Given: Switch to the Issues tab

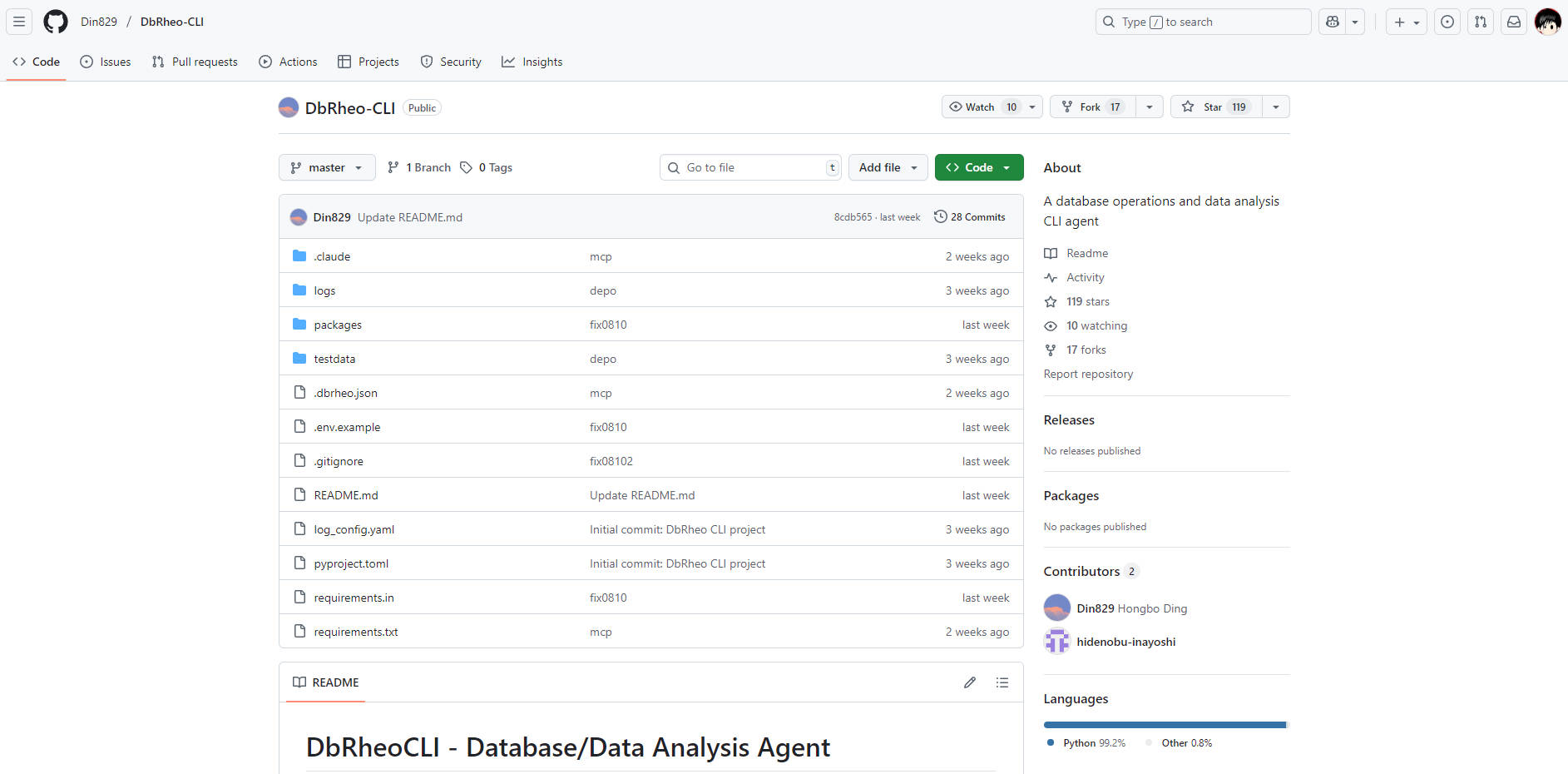Looking at the screenshot, I should click(x=106, y=62).
